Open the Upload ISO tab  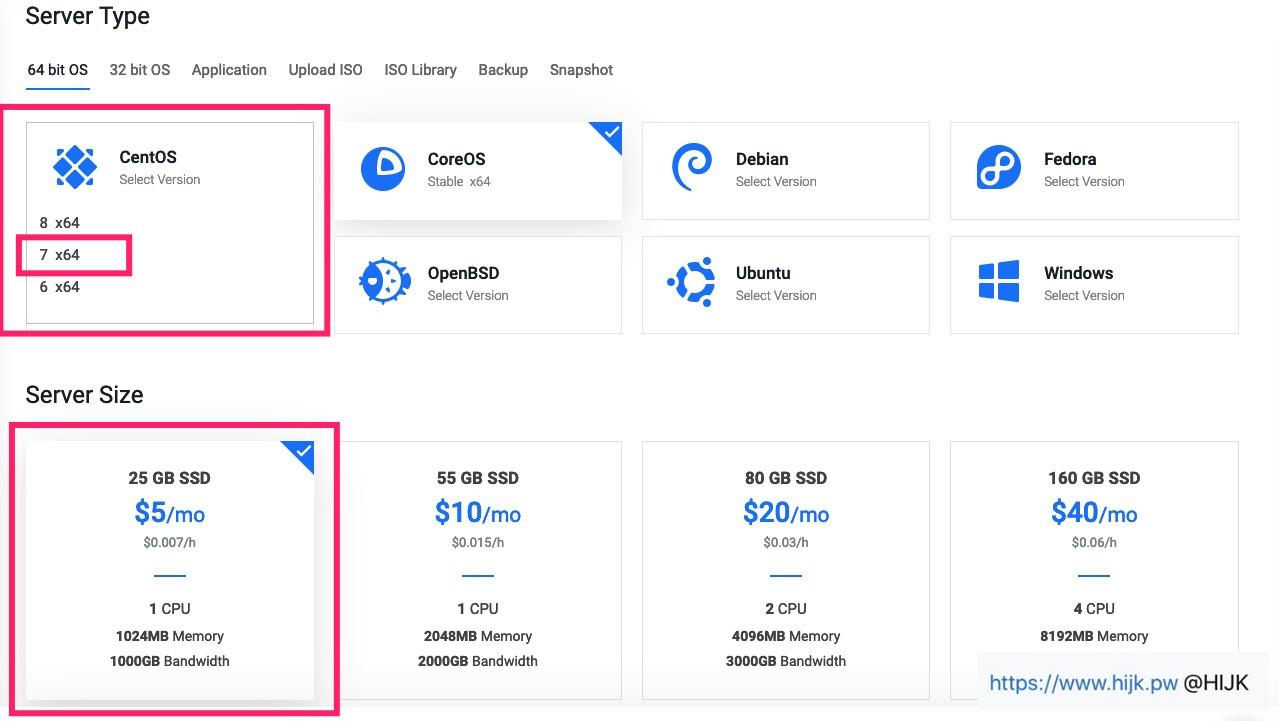[325, 70]
